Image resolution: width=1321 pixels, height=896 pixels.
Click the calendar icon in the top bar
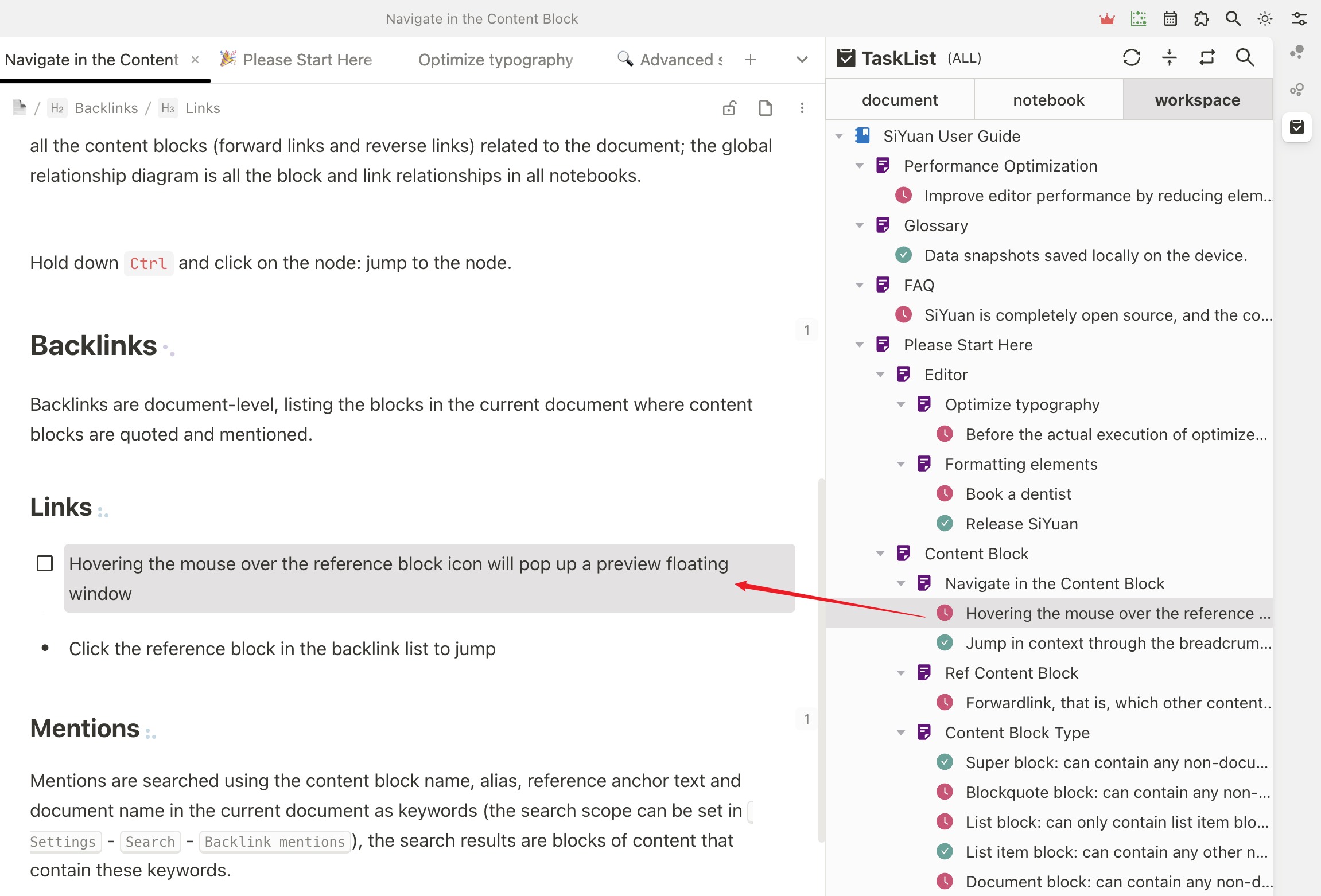coord(1170,18)
